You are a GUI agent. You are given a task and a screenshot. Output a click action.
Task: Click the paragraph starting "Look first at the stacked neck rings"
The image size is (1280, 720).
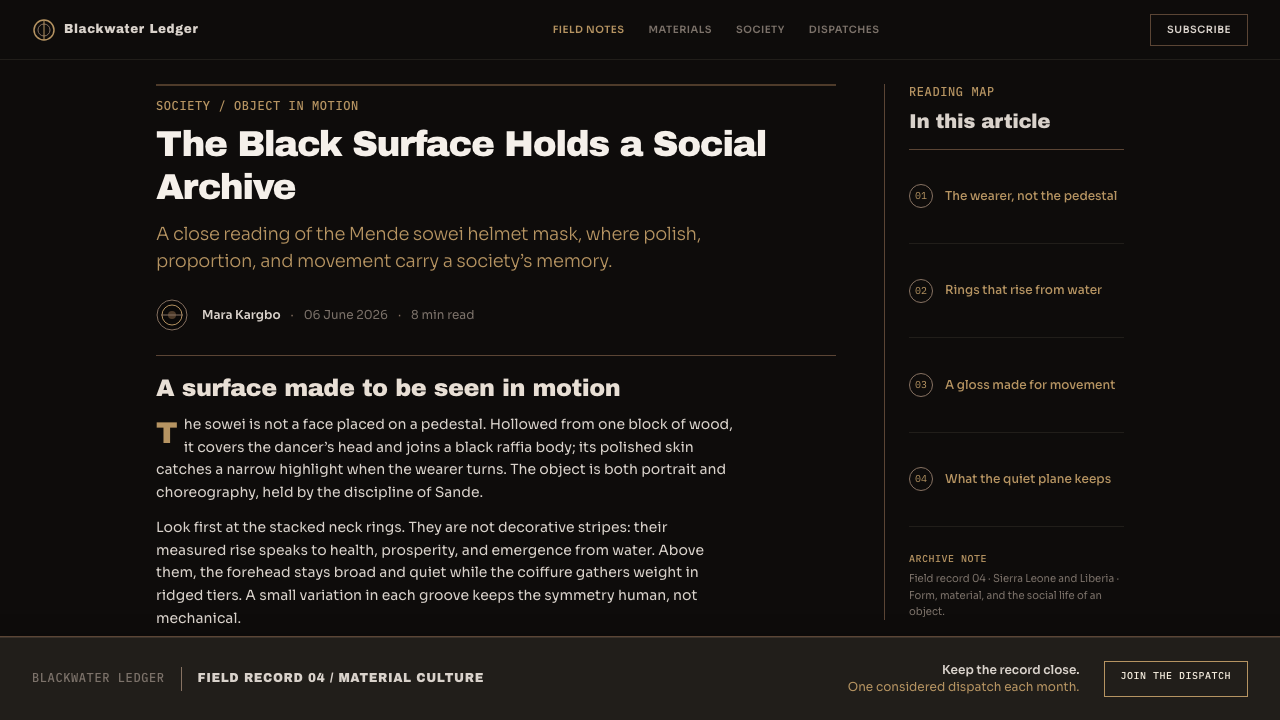tap(430, 573)
